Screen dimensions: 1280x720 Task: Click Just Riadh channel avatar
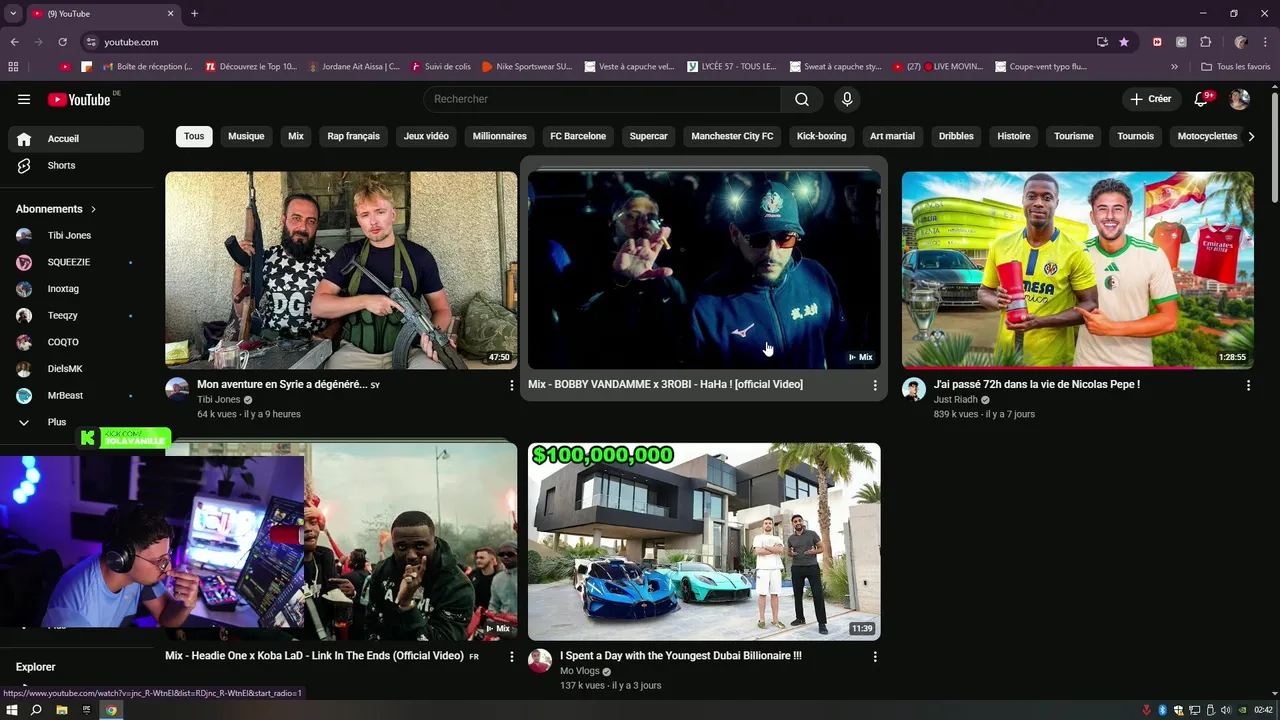pyautogui.click(x=914, y=389)
